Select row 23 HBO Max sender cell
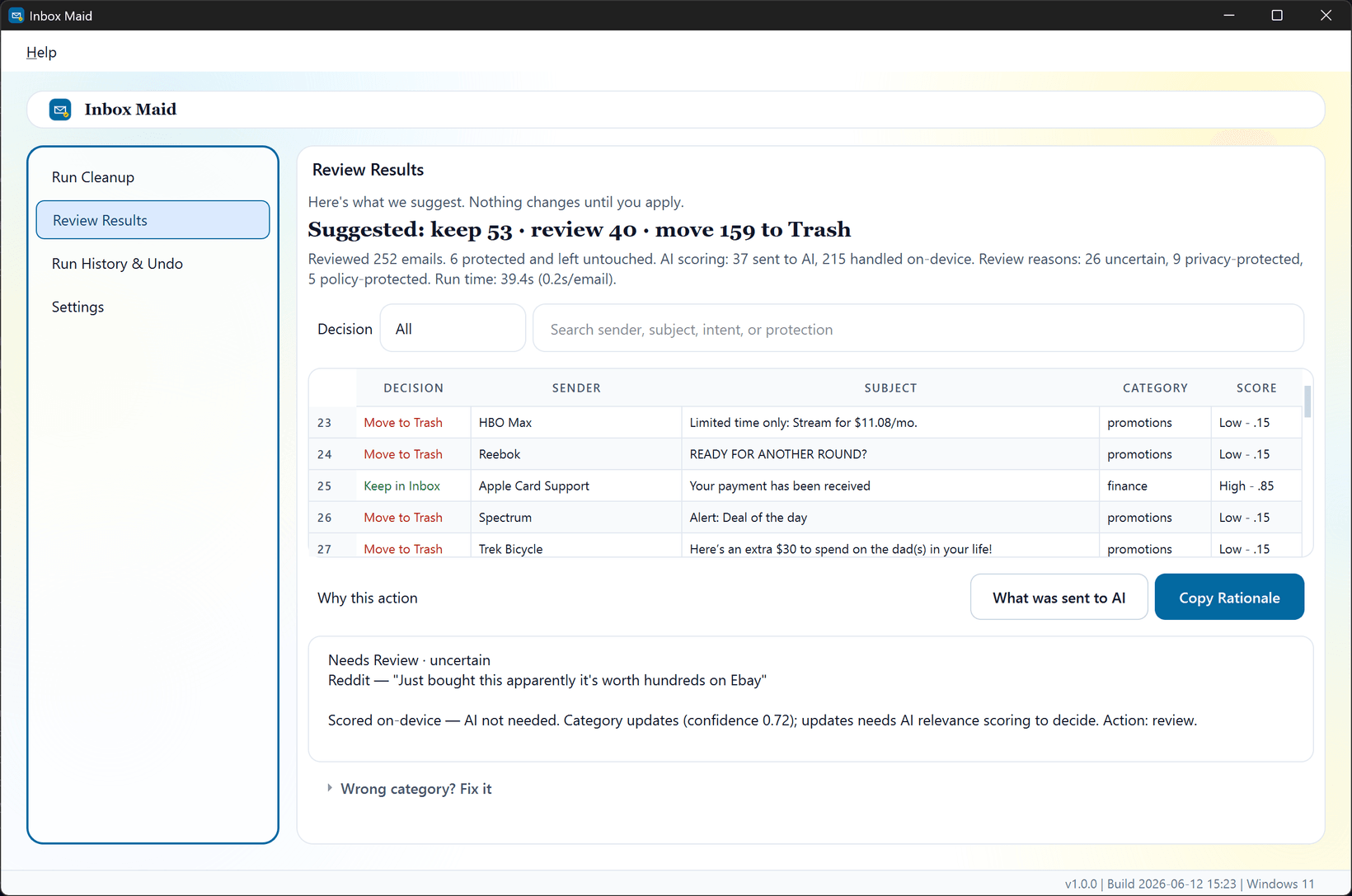The width and height of the screenshot is (1352, 896). point(576,423)
